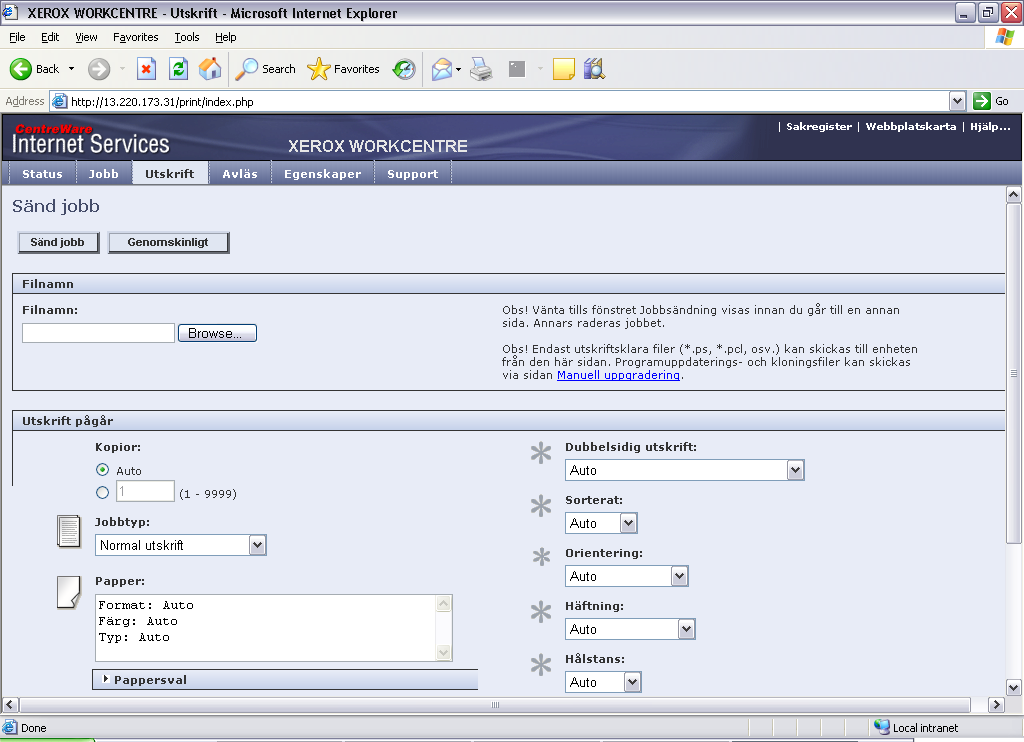Open the Dubbelsidig utskrift dropdown

[684, 470]
